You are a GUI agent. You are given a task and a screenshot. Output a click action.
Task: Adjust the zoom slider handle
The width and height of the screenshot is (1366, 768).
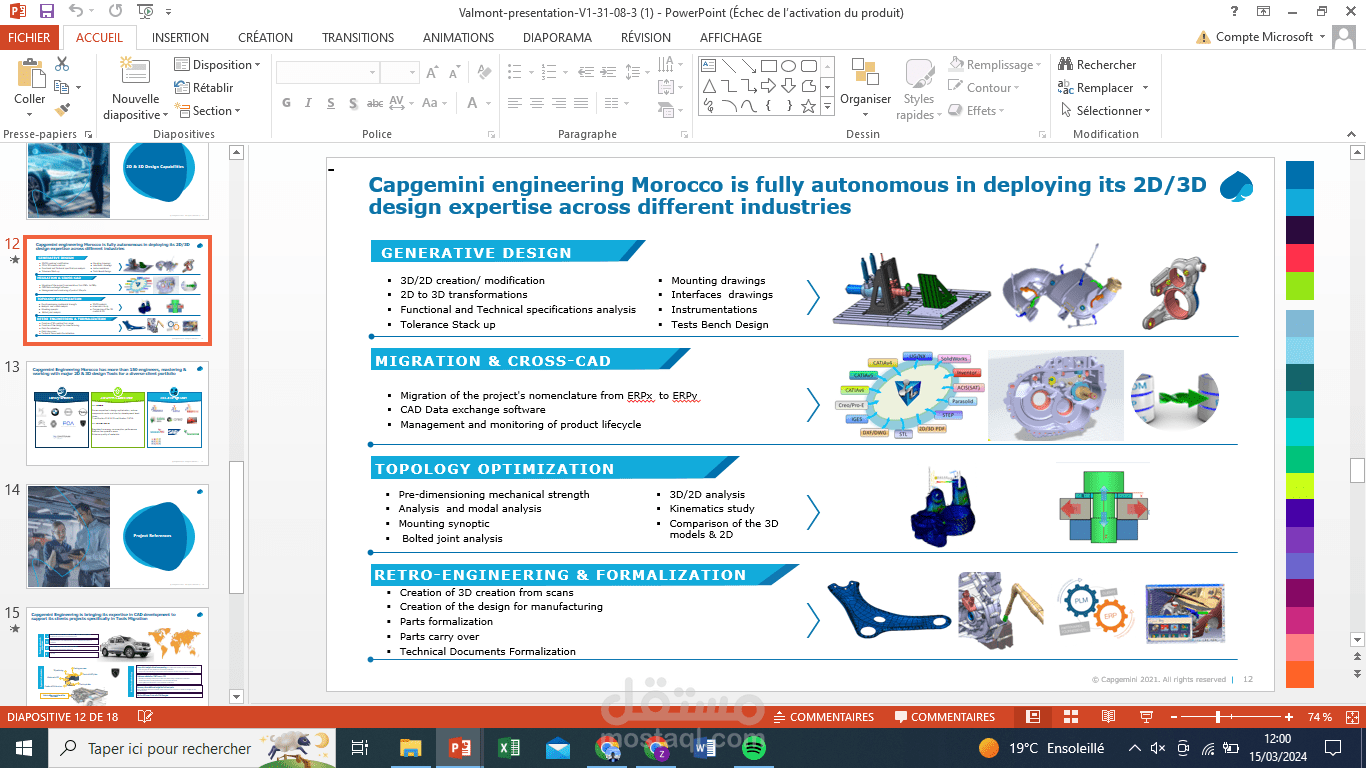click(x=1218, y=717)
